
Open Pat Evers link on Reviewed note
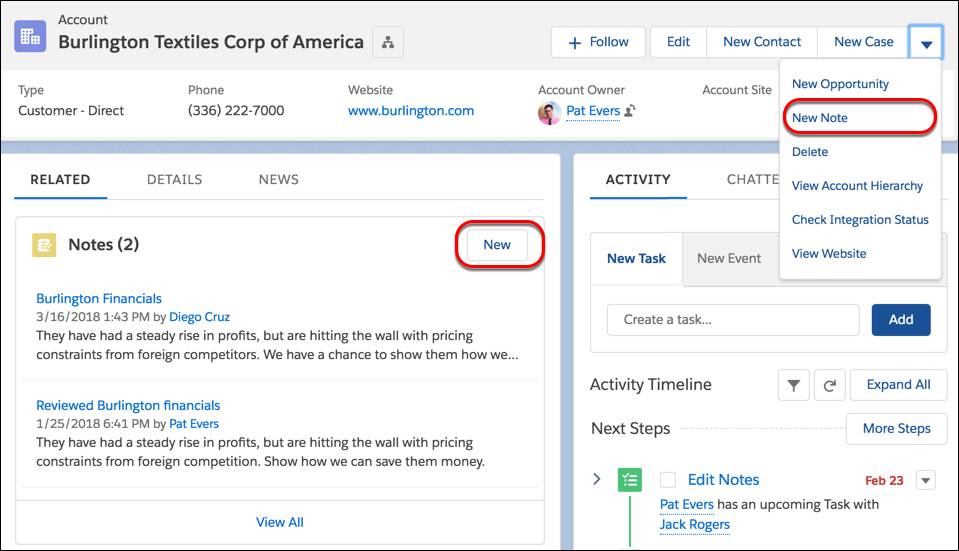pyautogui.click(x=194, y=424)
